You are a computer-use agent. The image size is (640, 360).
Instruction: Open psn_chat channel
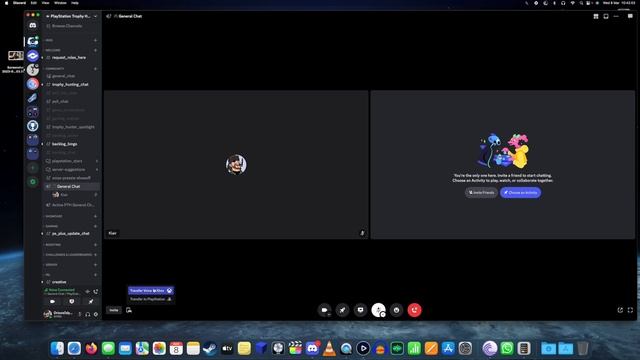coord(60,101)
